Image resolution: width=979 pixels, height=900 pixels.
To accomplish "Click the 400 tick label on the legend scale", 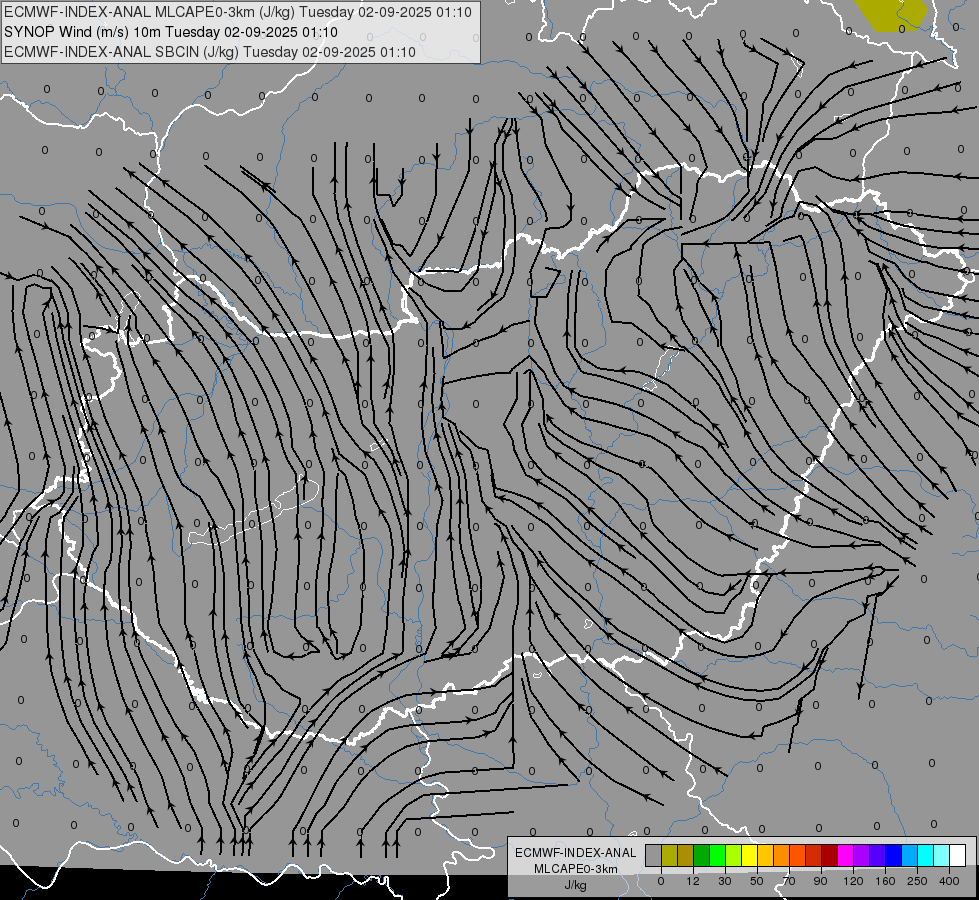I will (949, 881).
